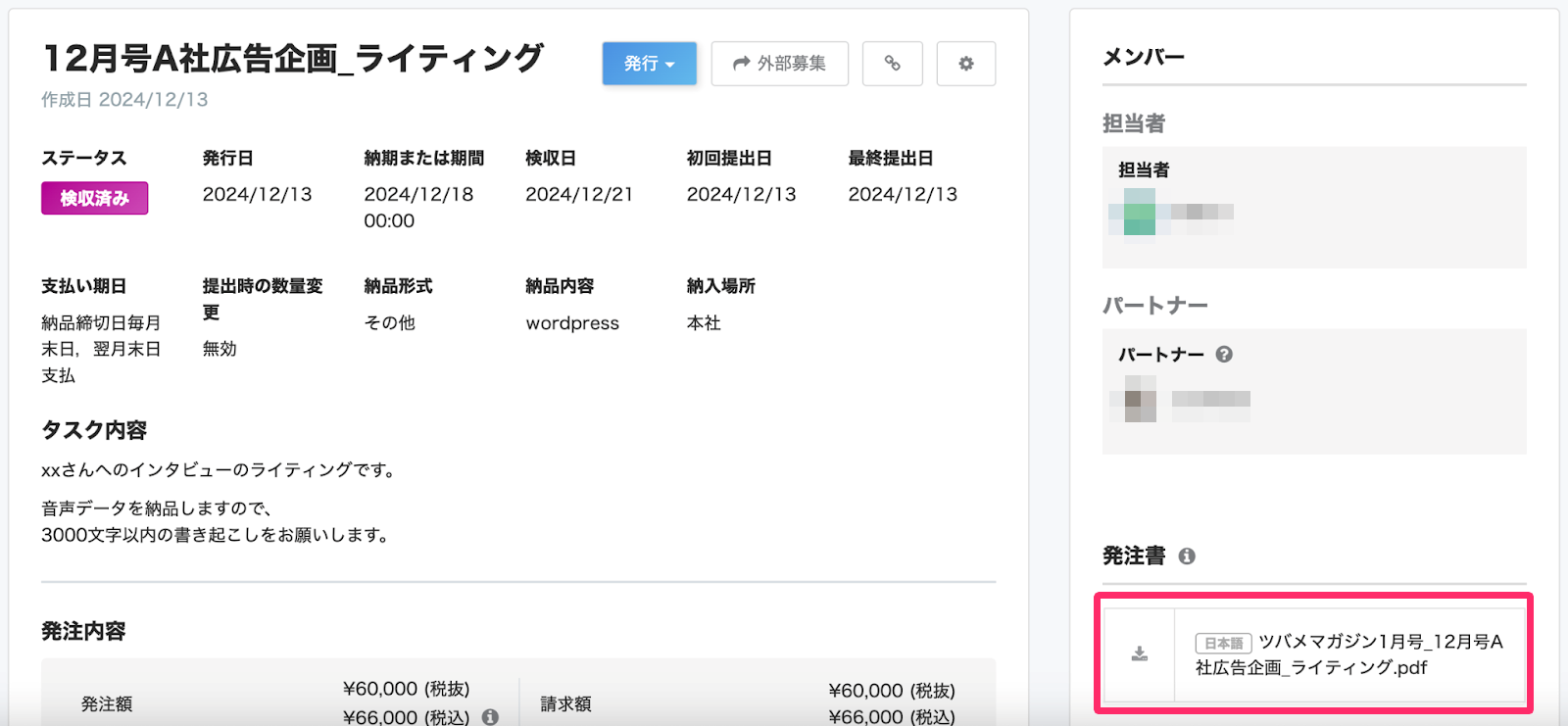The width and height of the screenshot is (1568, 726).
Task: Click the メンバー panel heading
Action: (1144, 57)
